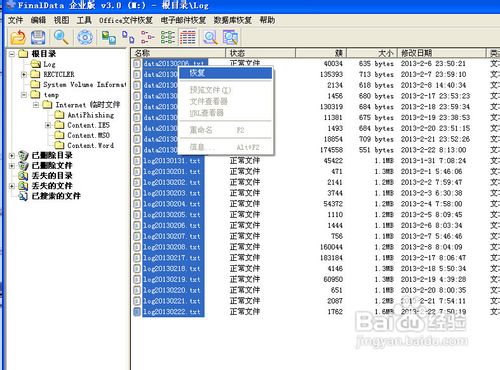The image size is (500, 370).
Task: Select the file log20130221.txt
Action: (x=172, y=301)
